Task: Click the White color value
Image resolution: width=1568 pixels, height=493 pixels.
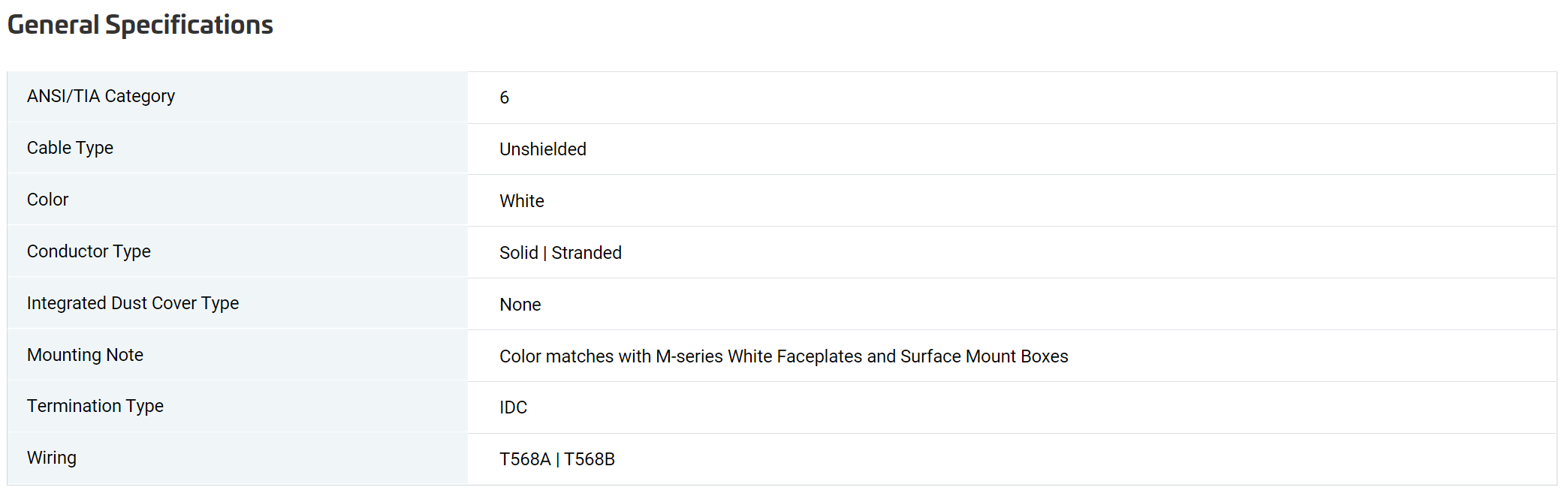Action: pos(522,201)
